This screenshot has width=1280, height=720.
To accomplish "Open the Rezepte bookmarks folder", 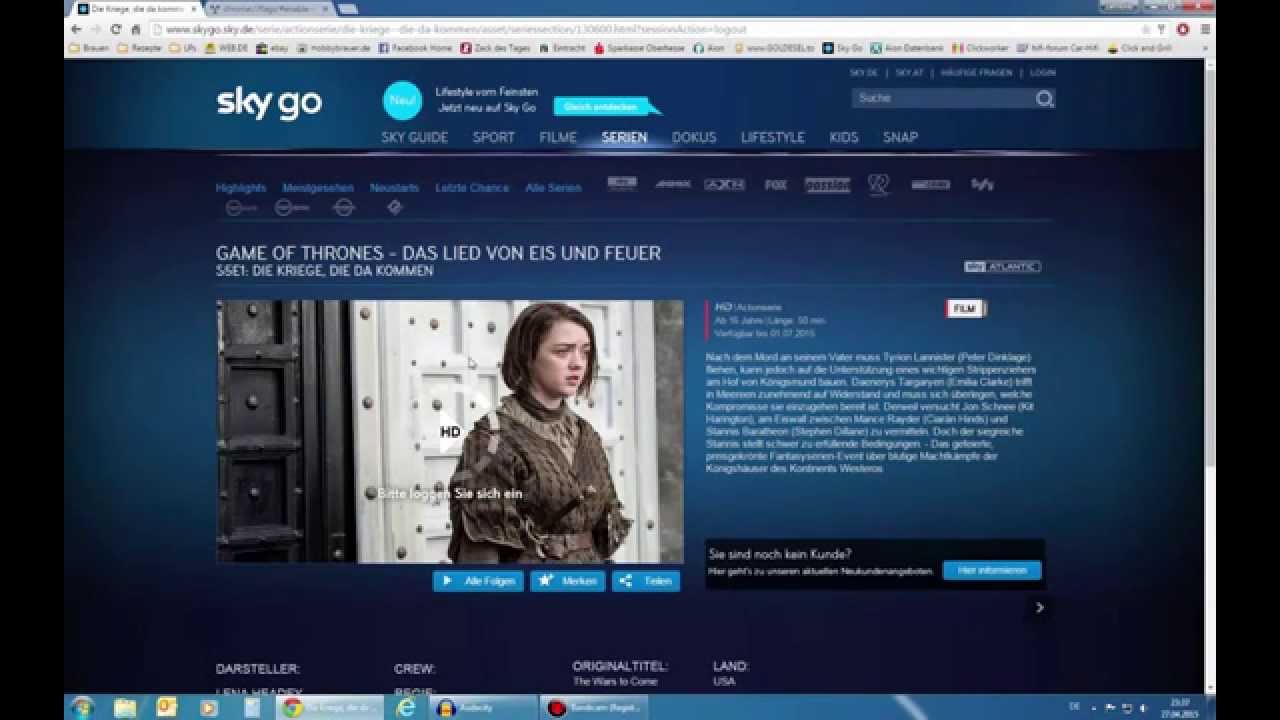I will 140,47.
